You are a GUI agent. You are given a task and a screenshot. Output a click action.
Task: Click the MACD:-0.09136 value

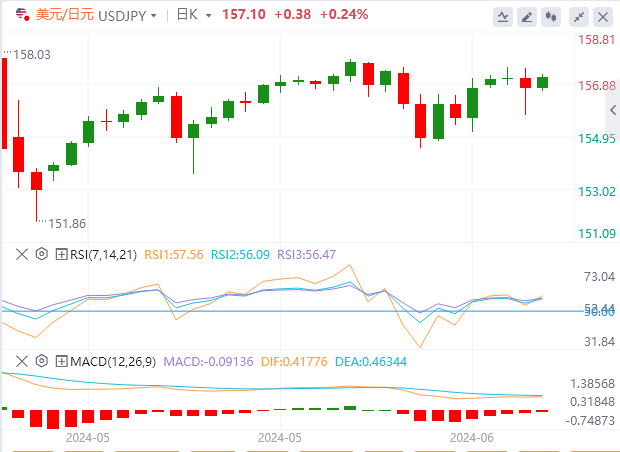(208, 362)
